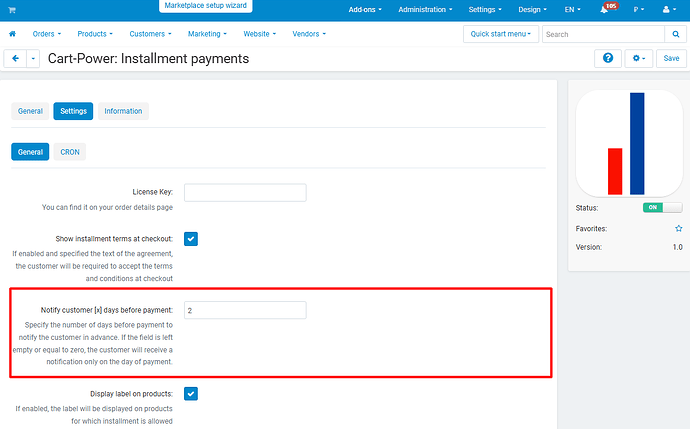This screenshot has width=690, height=429.
Task: Open the Vendors menu
Action: point(309,34)
